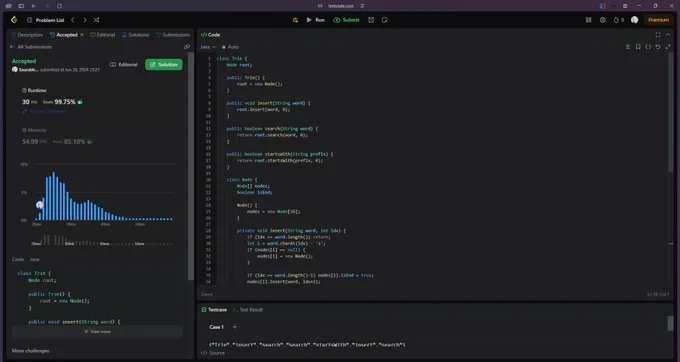Toggle Auto mode beside language selector
This screenshot has width=680, height=362.
230,47
